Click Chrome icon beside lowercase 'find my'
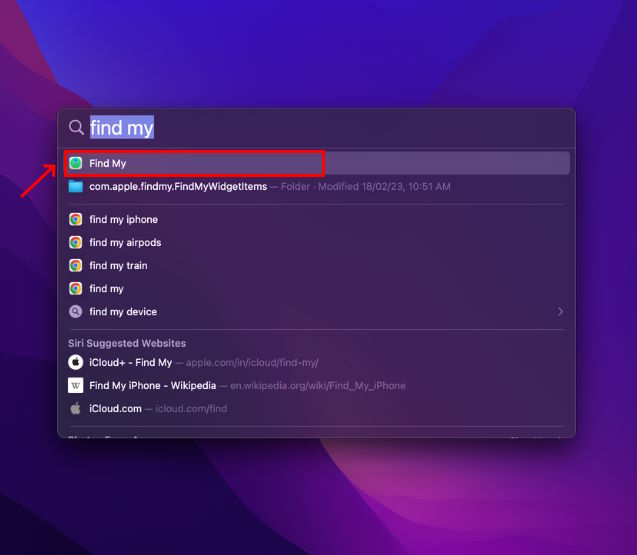The height and width of the screenshot is (555, 637). click(x=76, y=289)
